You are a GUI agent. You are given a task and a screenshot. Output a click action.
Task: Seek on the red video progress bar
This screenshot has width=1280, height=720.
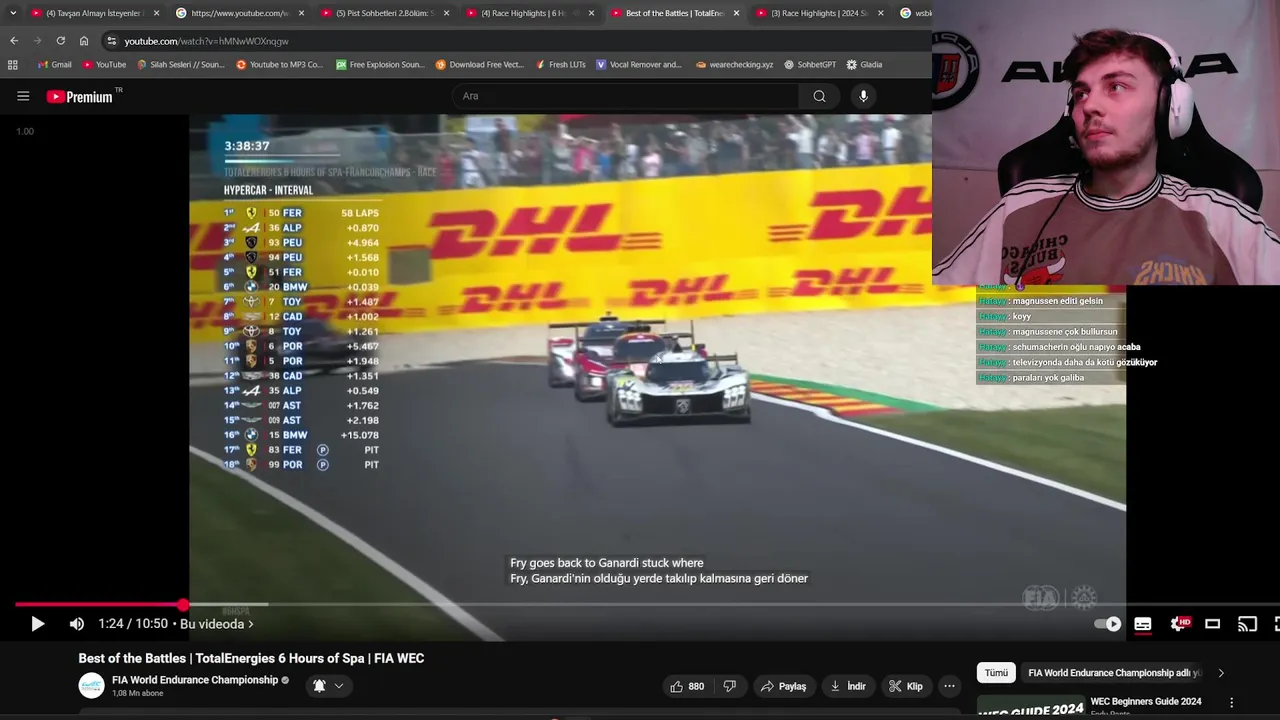coord(98,605)
